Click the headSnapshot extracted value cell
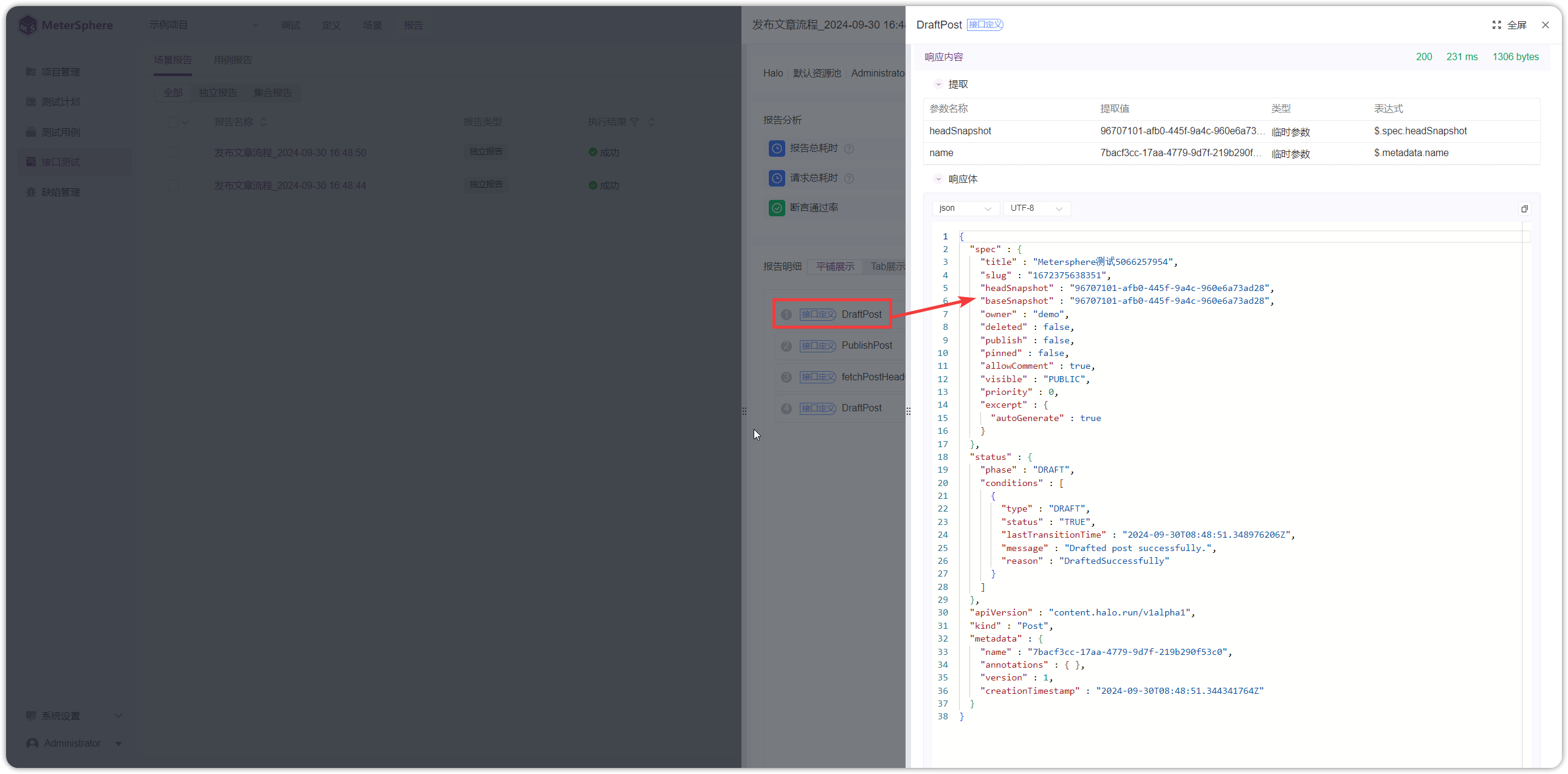1568x774 pixels. click(x=1181, y=131)
